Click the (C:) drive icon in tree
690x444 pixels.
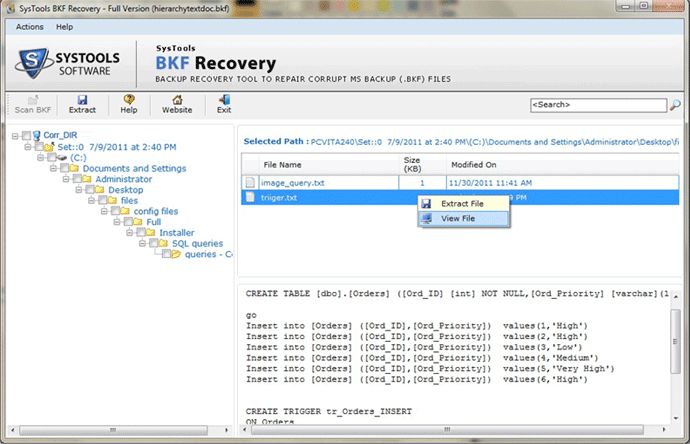(x=62, y=158)
